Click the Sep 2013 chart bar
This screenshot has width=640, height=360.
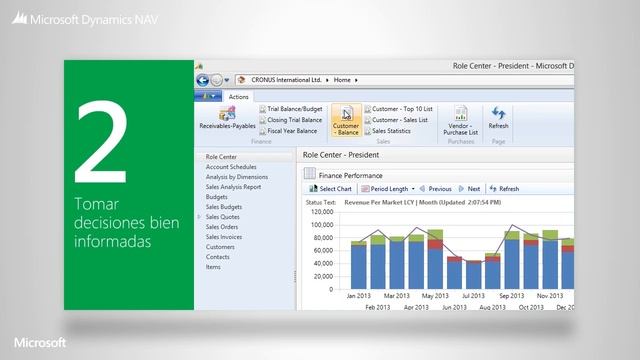(x=512, y=260)
